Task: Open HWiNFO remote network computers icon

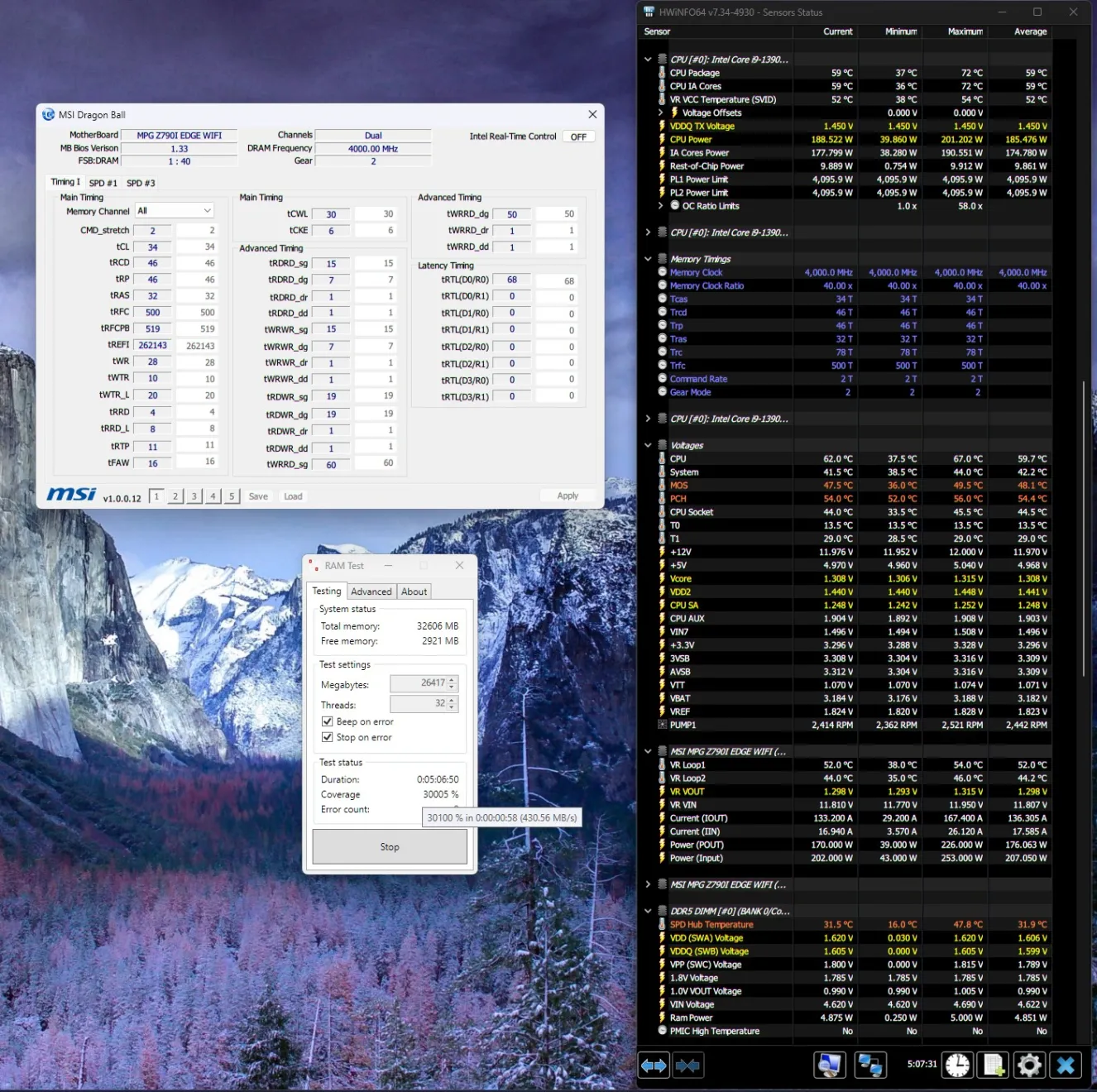Action: coord(870,1065)
